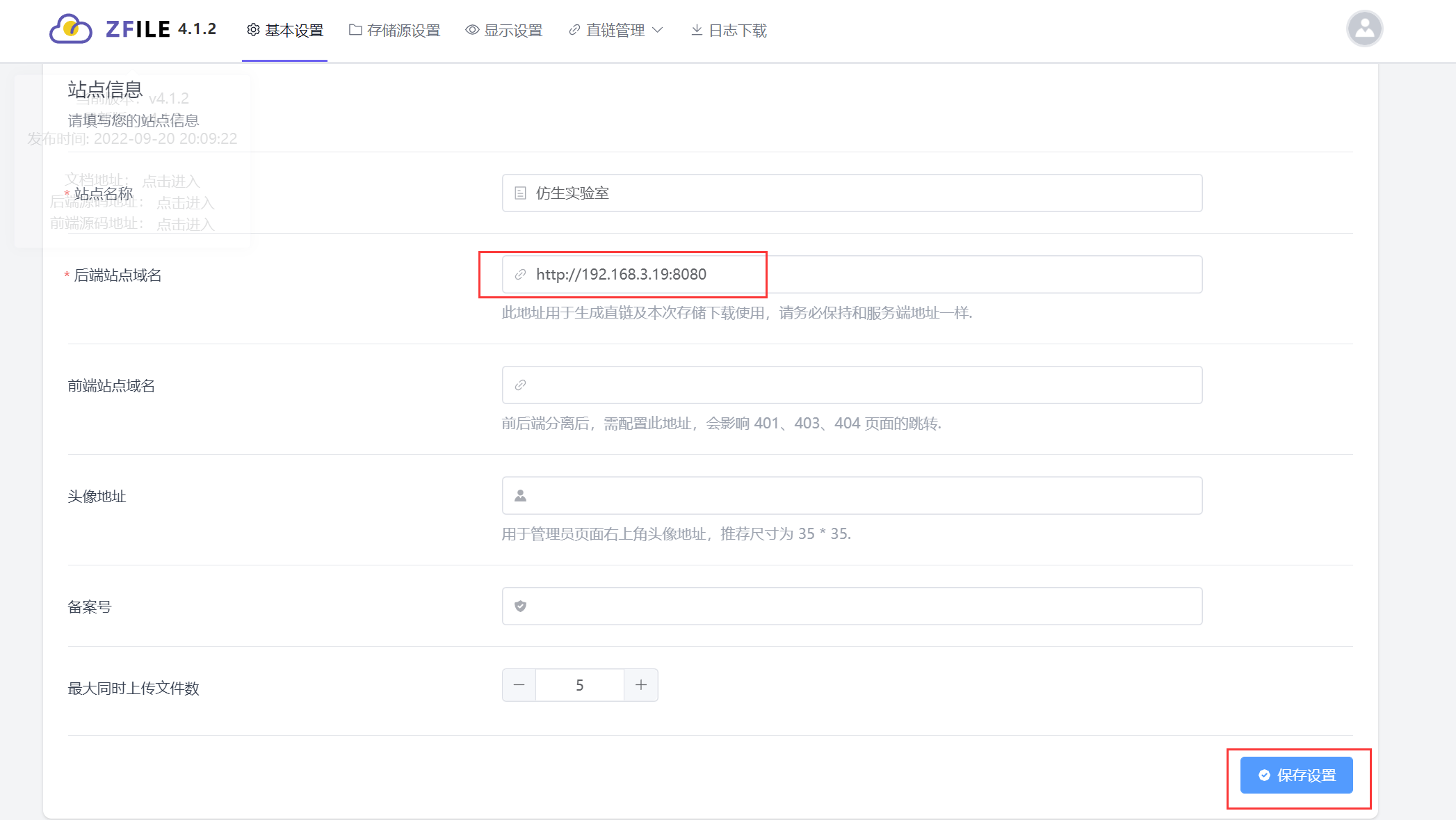
Task: Open the user avatar icon
Action: 1364,29
